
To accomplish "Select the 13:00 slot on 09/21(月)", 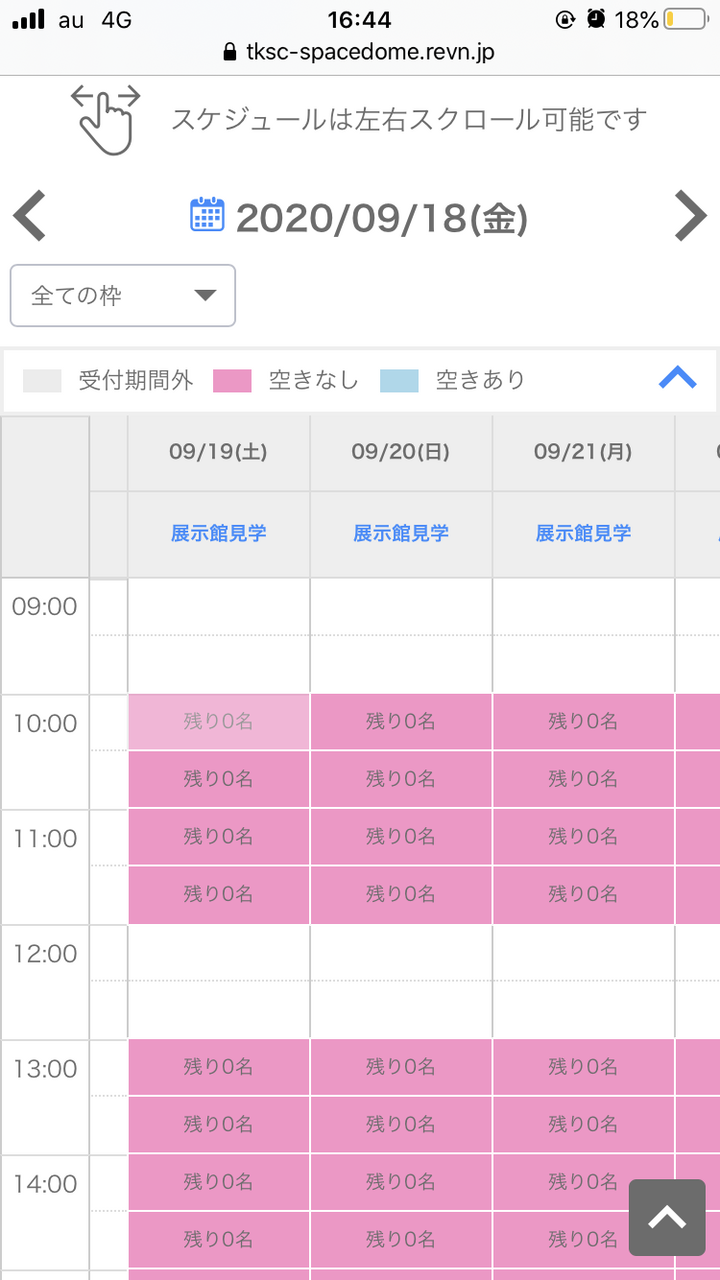I will pos(583,1067).
